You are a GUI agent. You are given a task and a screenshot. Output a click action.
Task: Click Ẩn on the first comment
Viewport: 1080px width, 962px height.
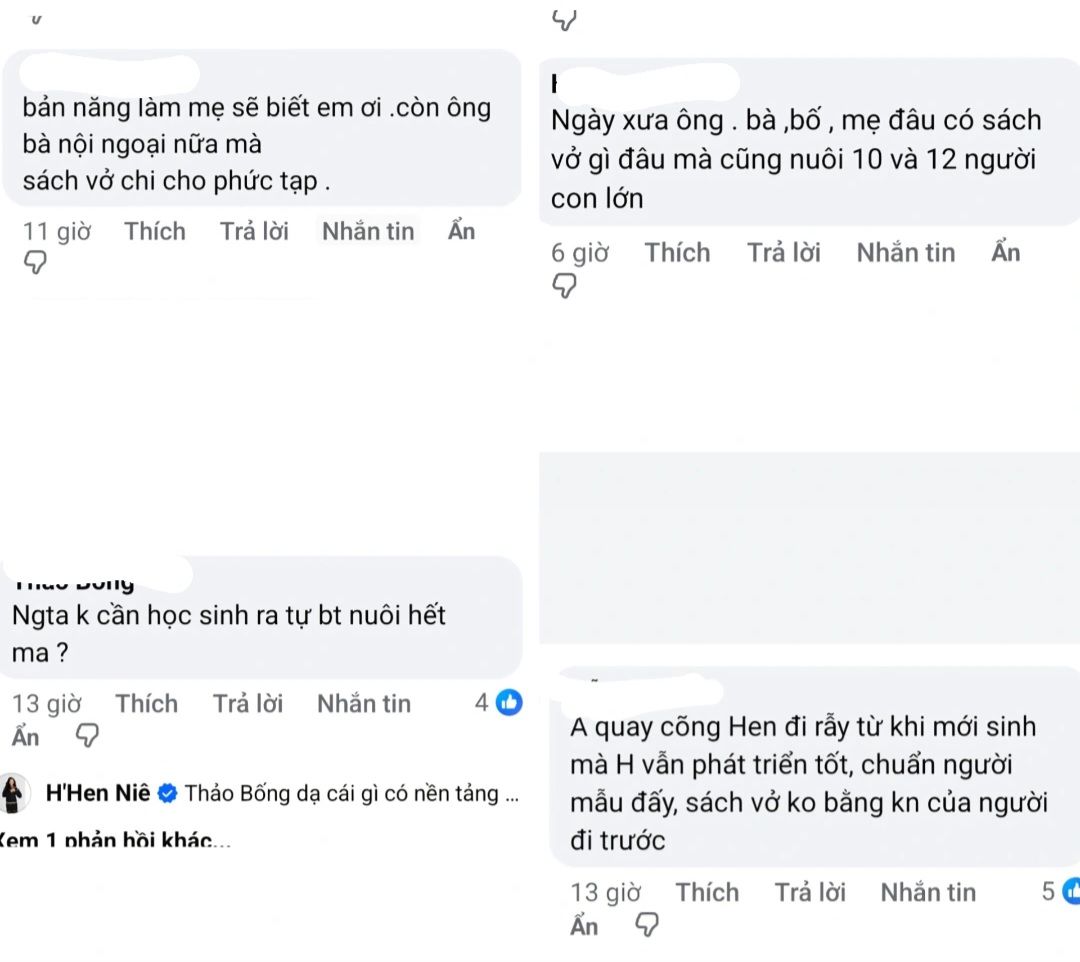(x=460, y=231)
